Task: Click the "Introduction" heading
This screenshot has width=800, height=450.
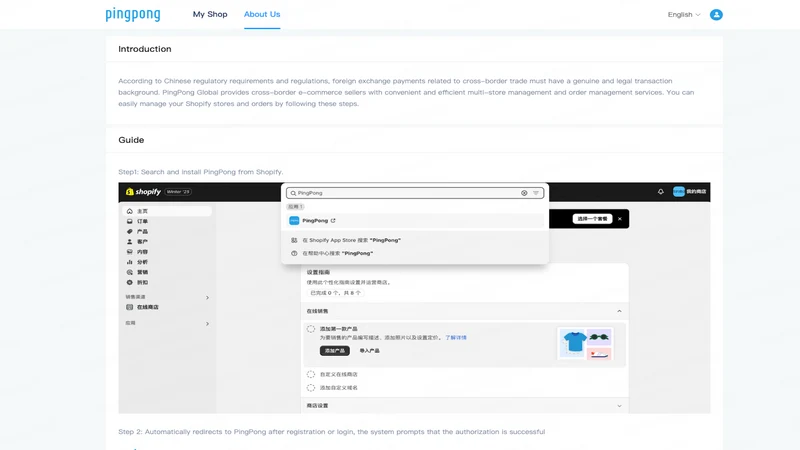Action: 145,49
